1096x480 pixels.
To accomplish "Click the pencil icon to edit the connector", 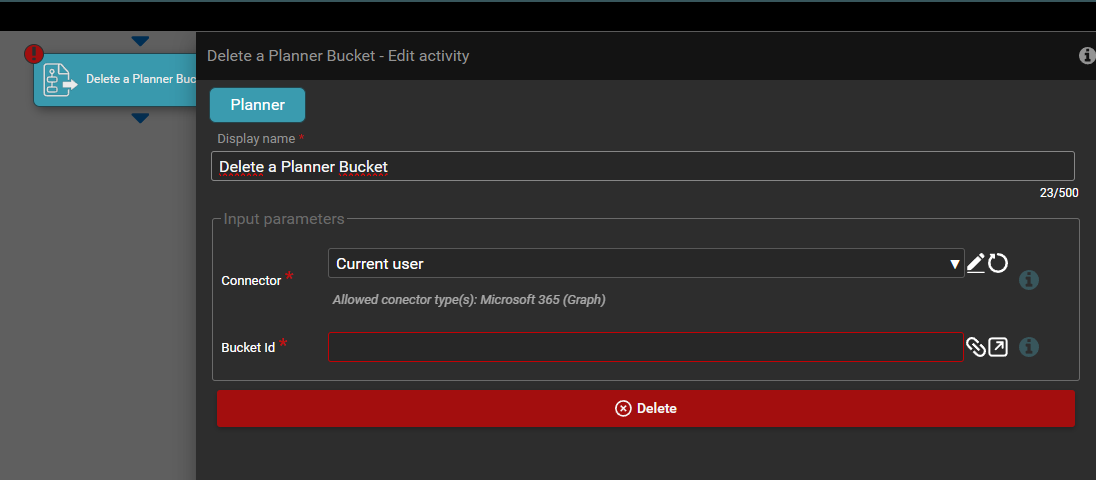I will [x=976, y=264].
